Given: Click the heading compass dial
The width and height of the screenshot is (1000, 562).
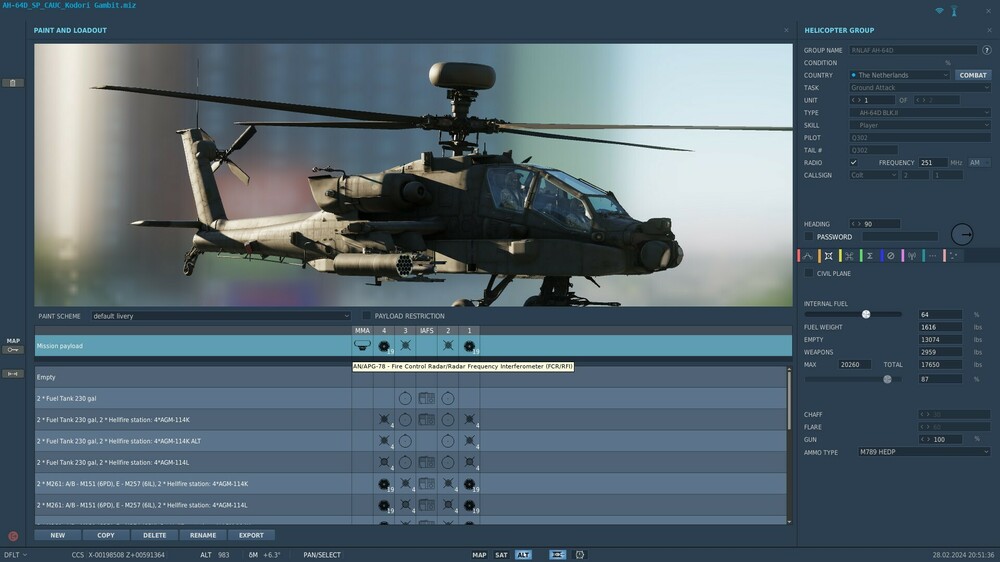Looking at the screenshot, I should [962, 234].
